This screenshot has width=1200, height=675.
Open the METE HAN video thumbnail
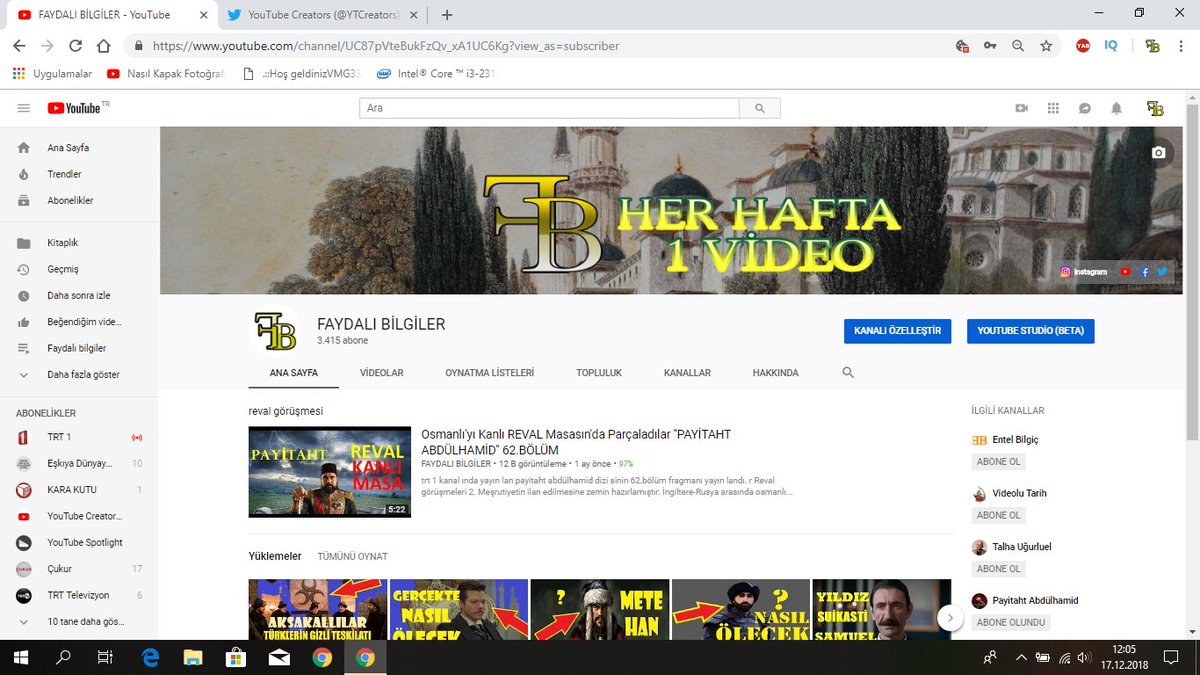[600, 609]
